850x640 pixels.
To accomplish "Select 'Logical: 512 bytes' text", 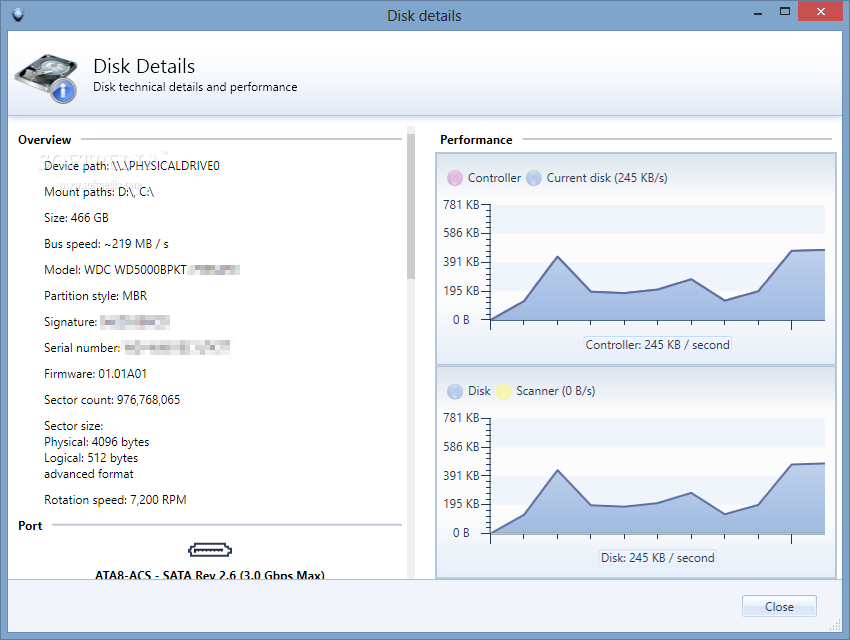I will [91, 458].
